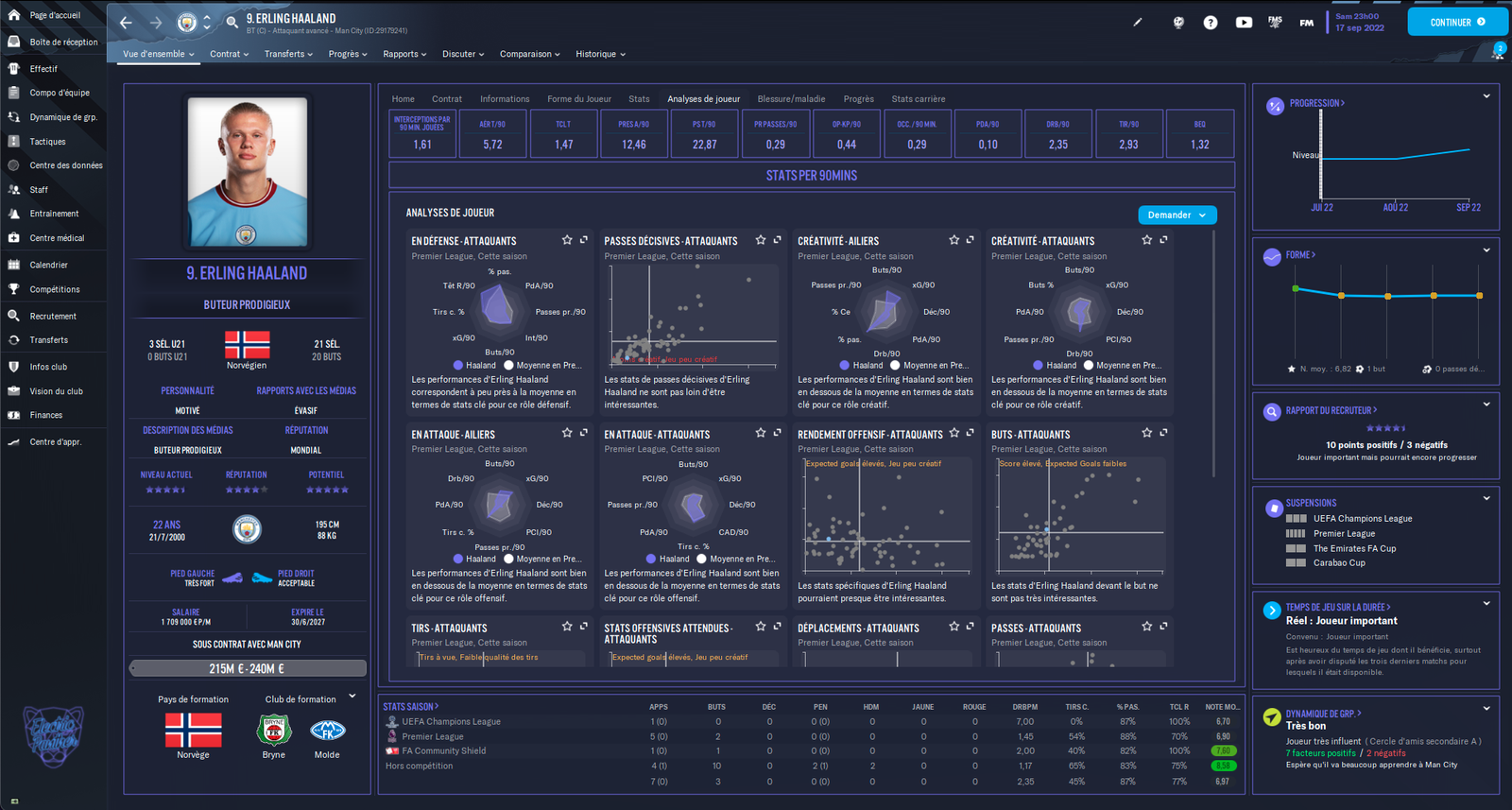Click the back navigation arrow

tap(127, 22)
